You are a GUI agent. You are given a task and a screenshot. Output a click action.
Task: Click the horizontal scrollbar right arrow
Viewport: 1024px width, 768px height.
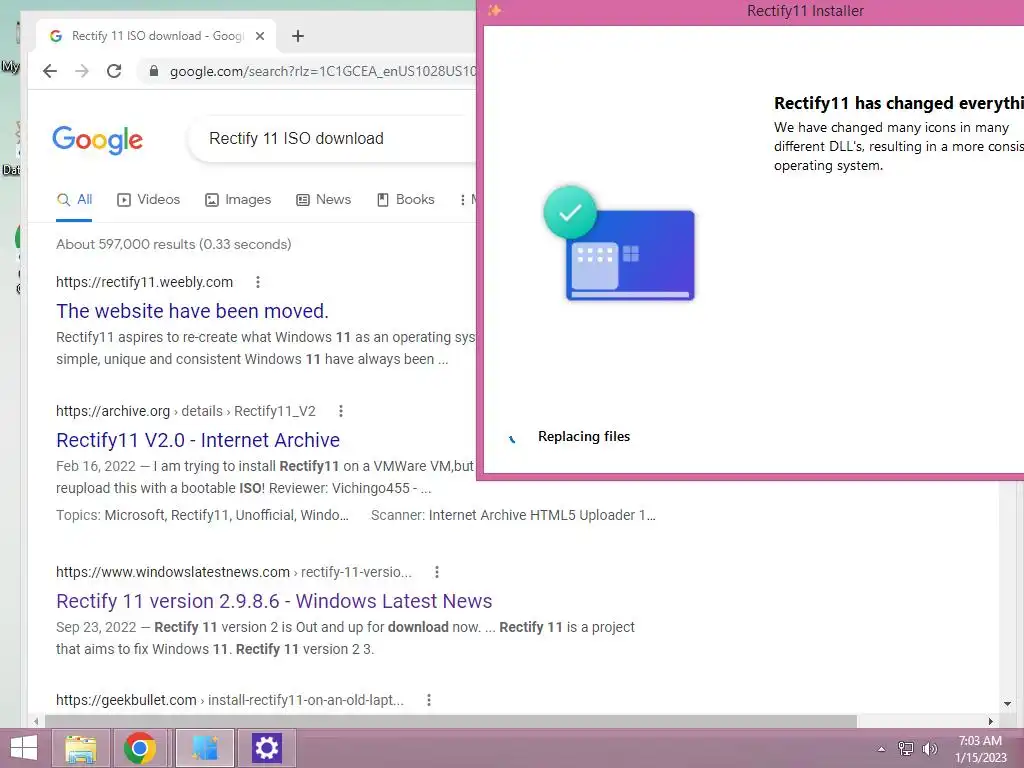pos(991,722)
